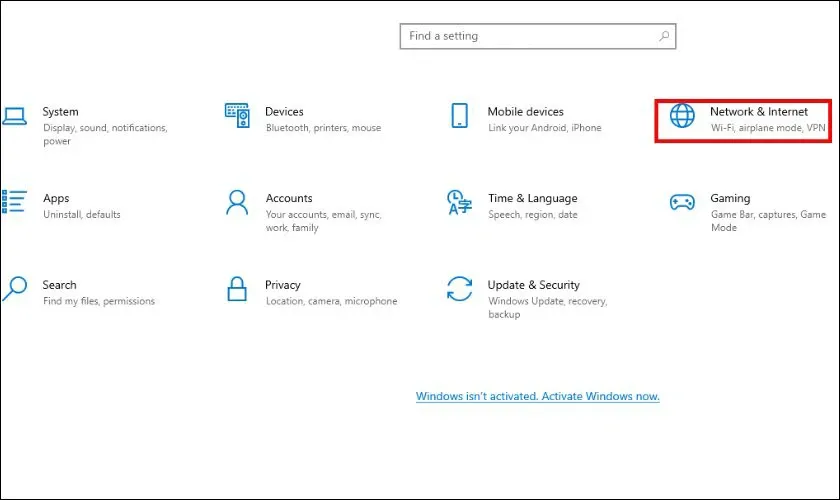Click the System laptop icon
Viewport: 840px width, 500px height.
14,115
